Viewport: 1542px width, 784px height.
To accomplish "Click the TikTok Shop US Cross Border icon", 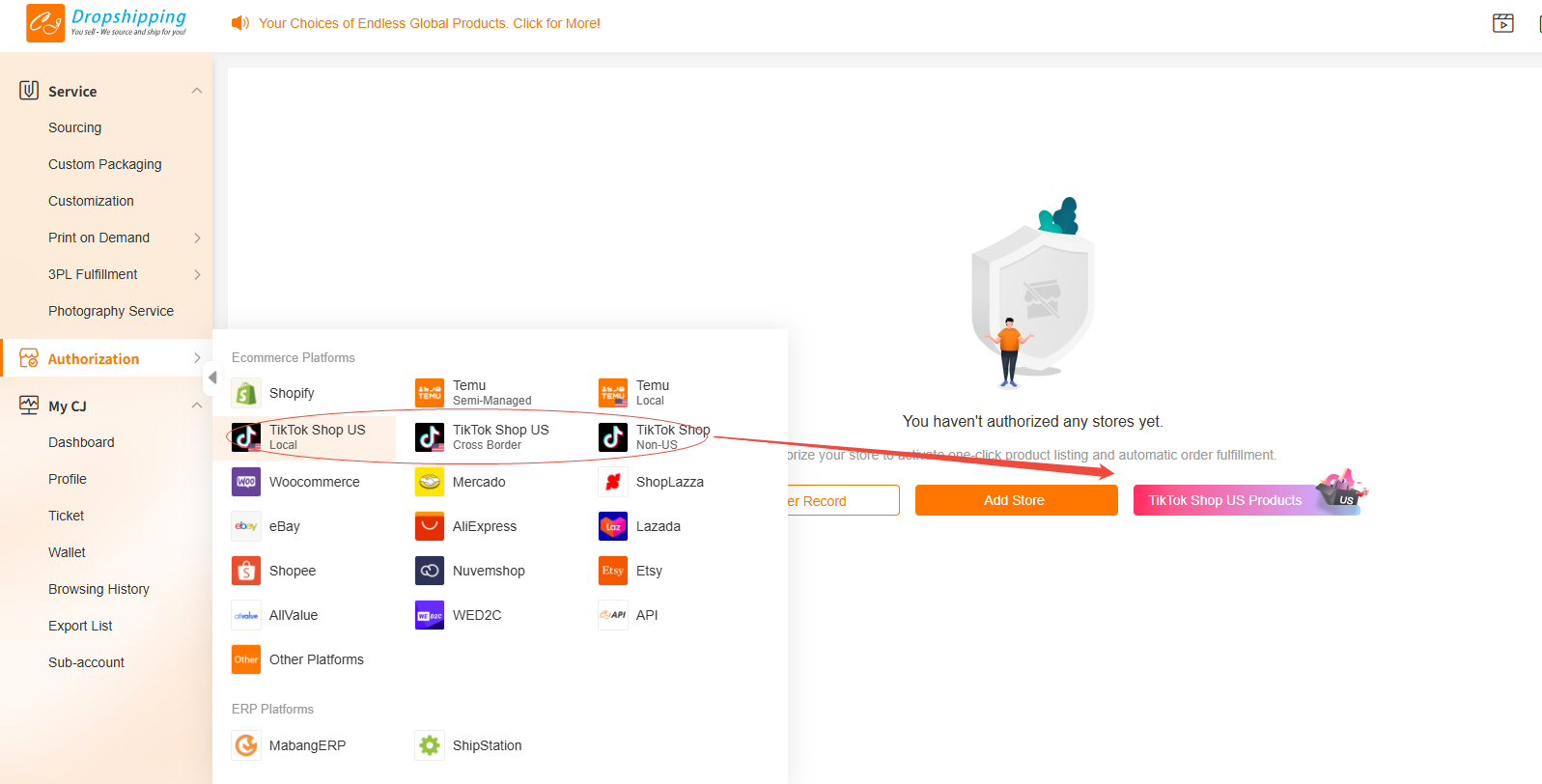I will tap(430, 437).
